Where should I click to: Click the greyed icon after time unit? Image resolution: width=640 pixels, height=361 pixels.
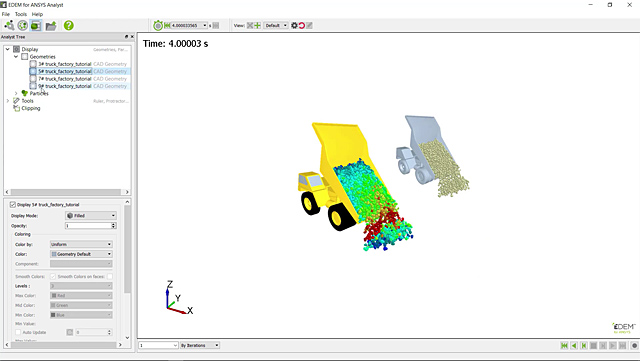(x=216, y=25)
